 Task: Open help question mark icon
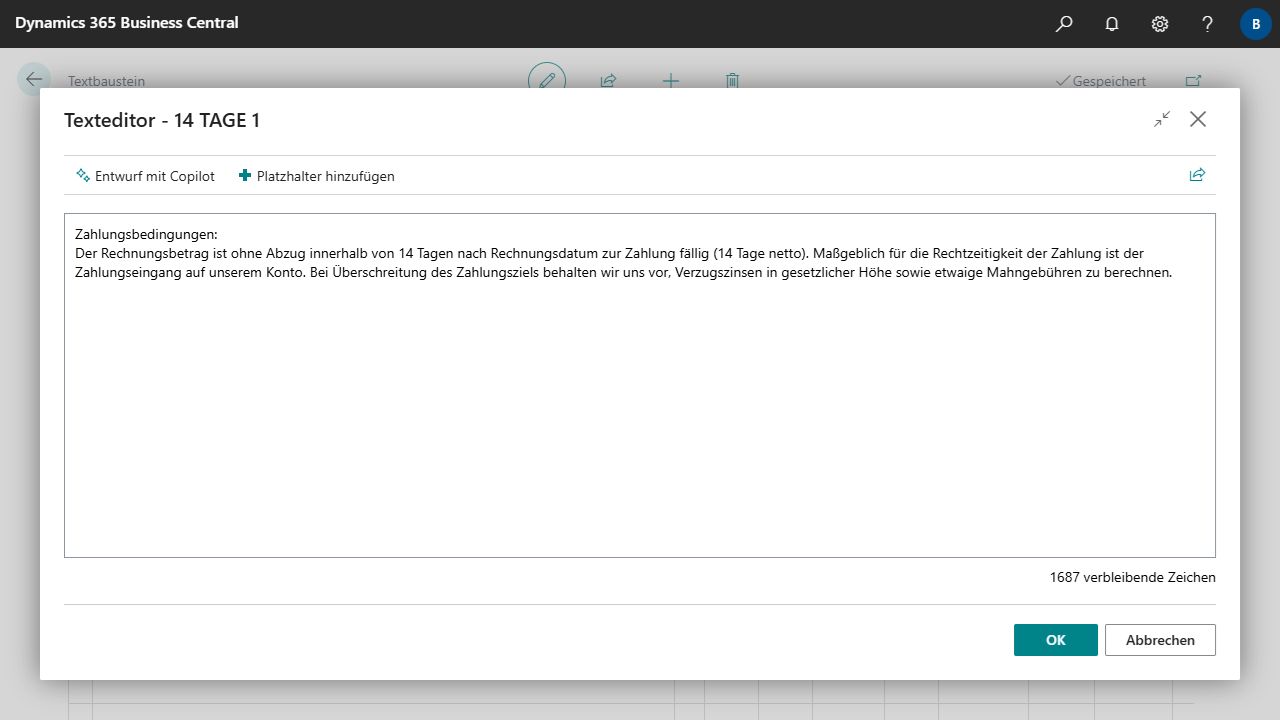(x=1208, y=23)
